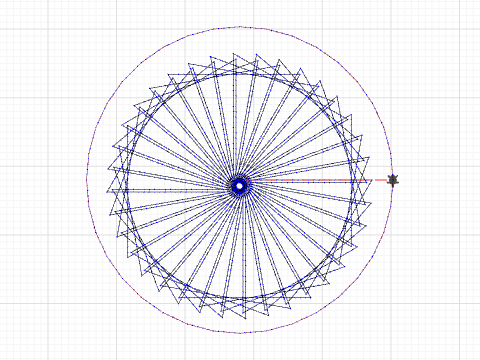Click the short red segment beside the turtle
Image resolution: width=480 pixels, height=360 pixels.
point(381,180)
